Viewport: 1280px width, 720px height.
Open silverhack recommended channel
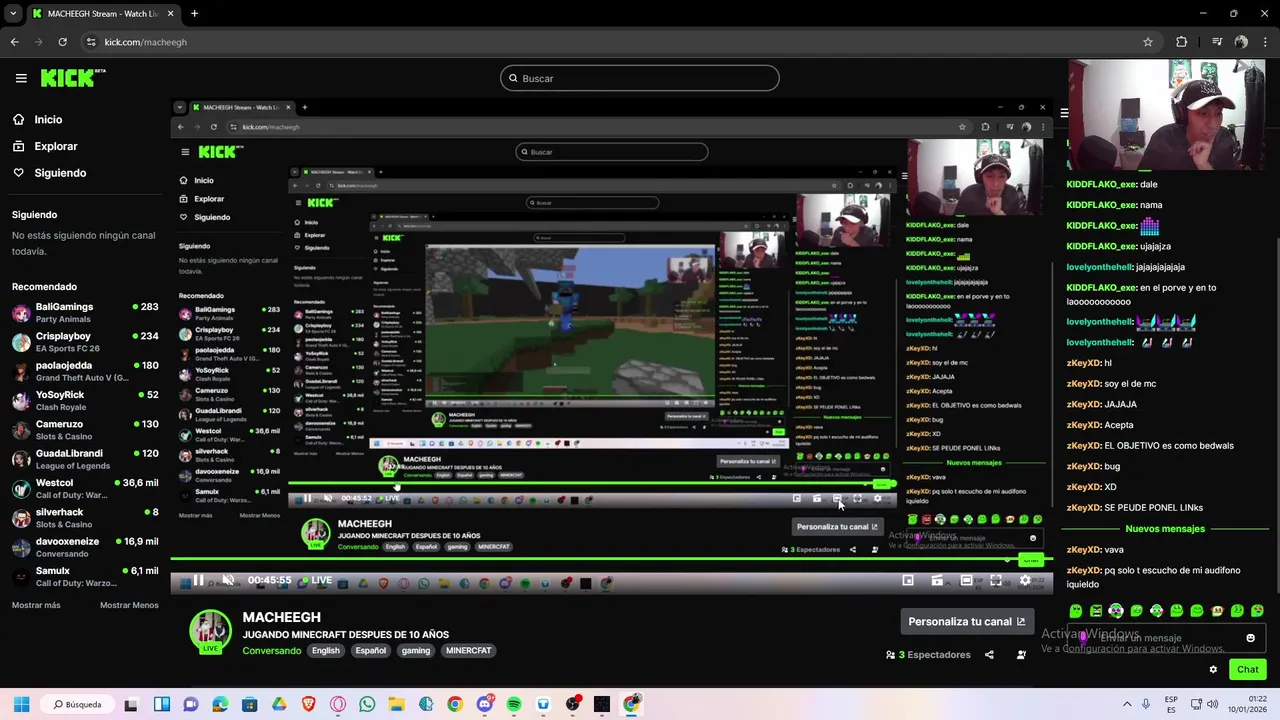(85, 518)
